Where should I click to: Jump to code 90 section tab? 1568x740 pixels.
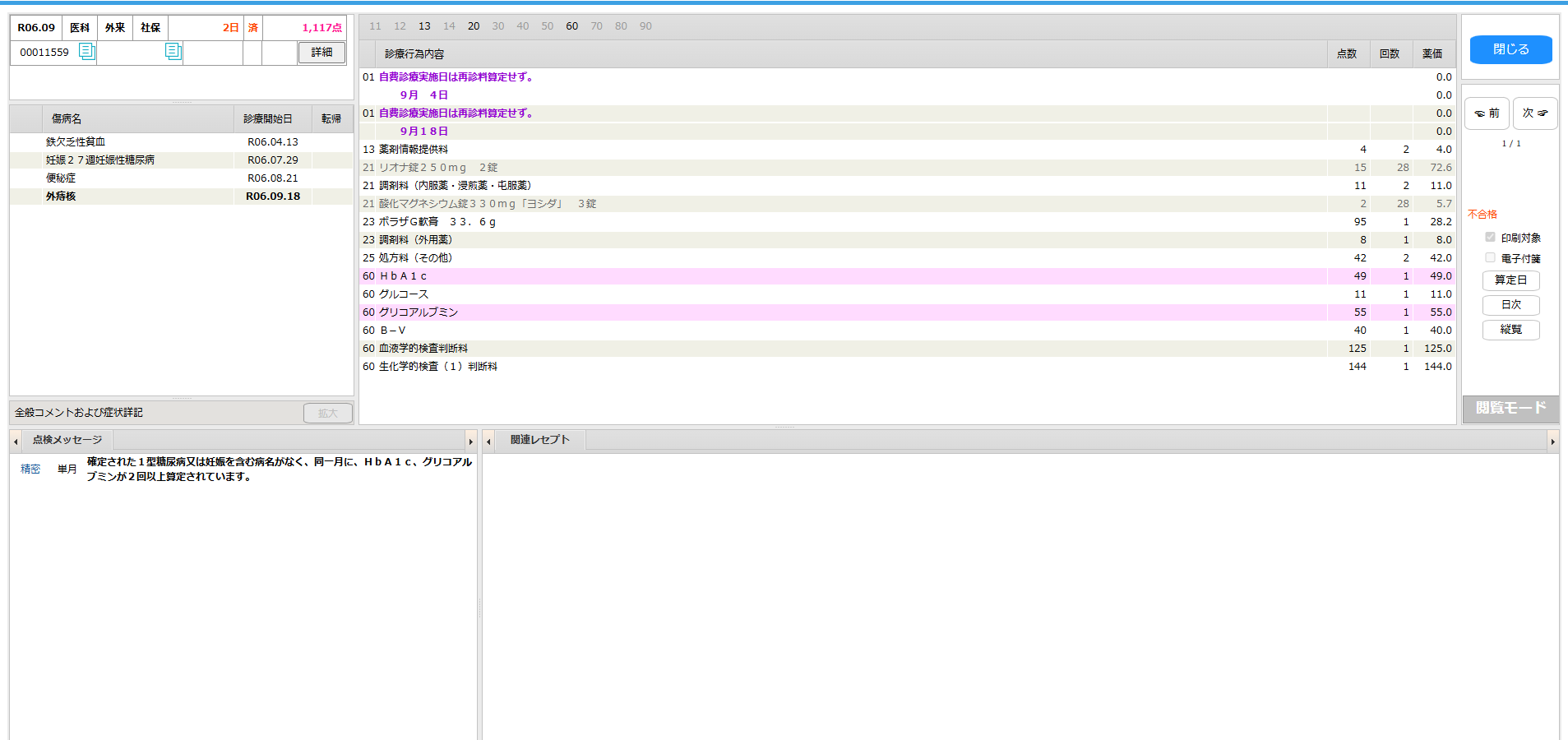tap(646, 26)
